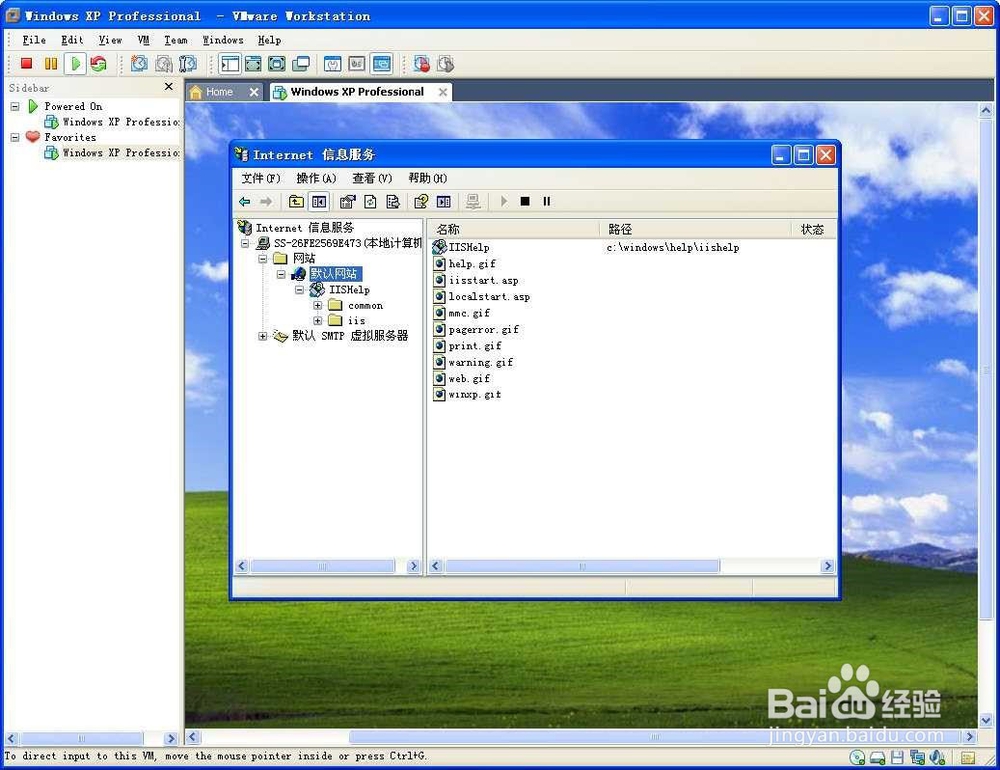Close the Sidebar panel
The image size is (1000, 770).
168,87
